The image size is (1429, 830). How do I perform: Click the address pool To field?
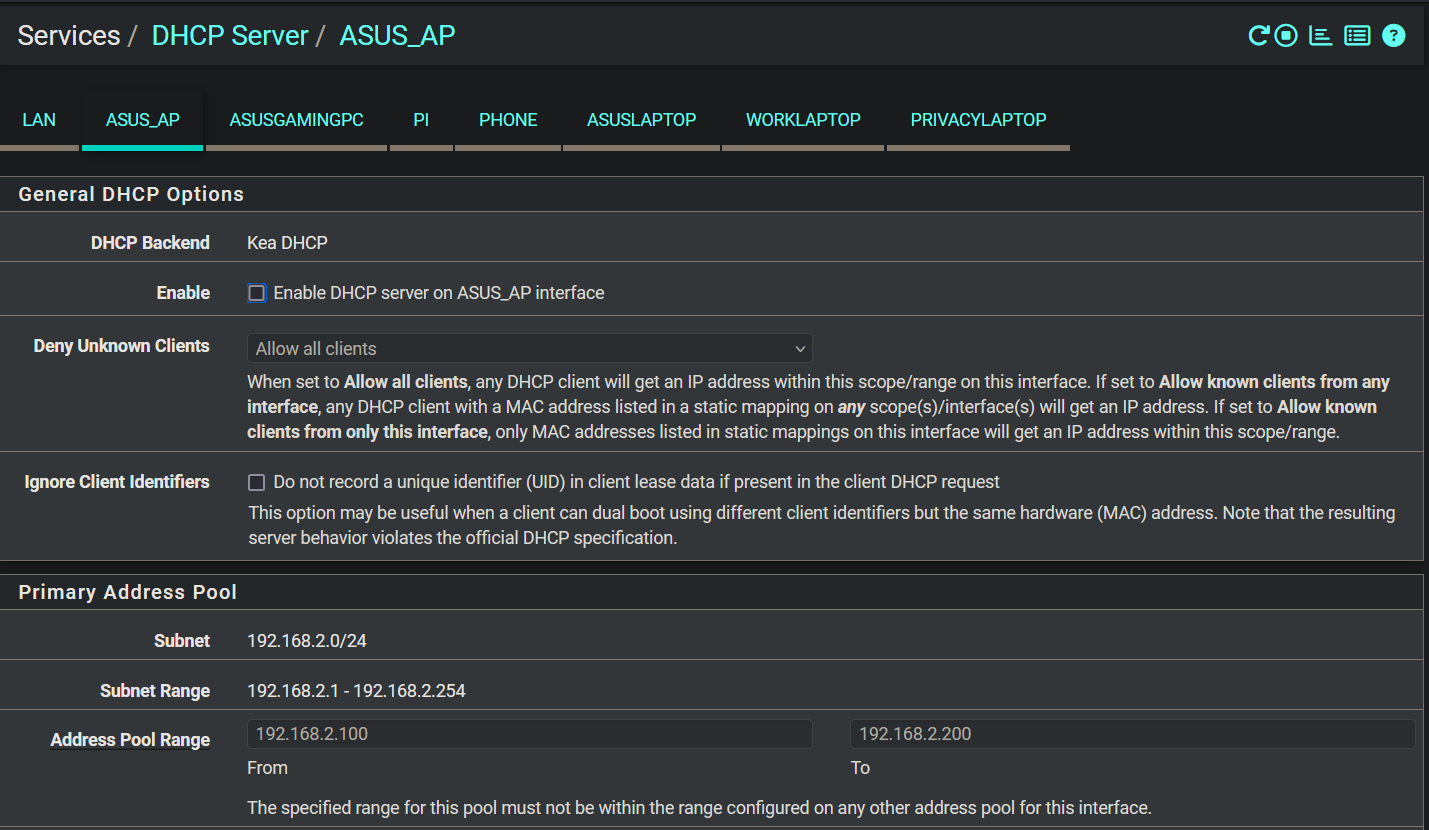coord(1132,734)
